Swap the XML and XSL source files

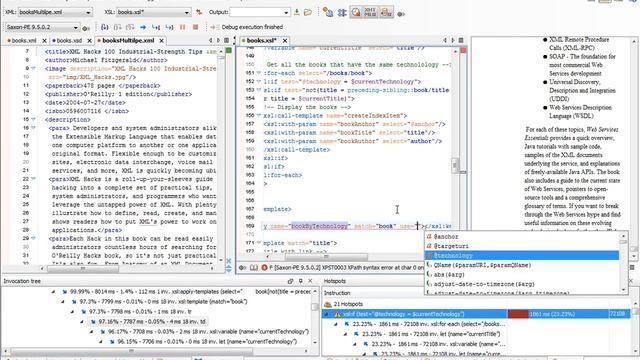click(x=199, y=12)
